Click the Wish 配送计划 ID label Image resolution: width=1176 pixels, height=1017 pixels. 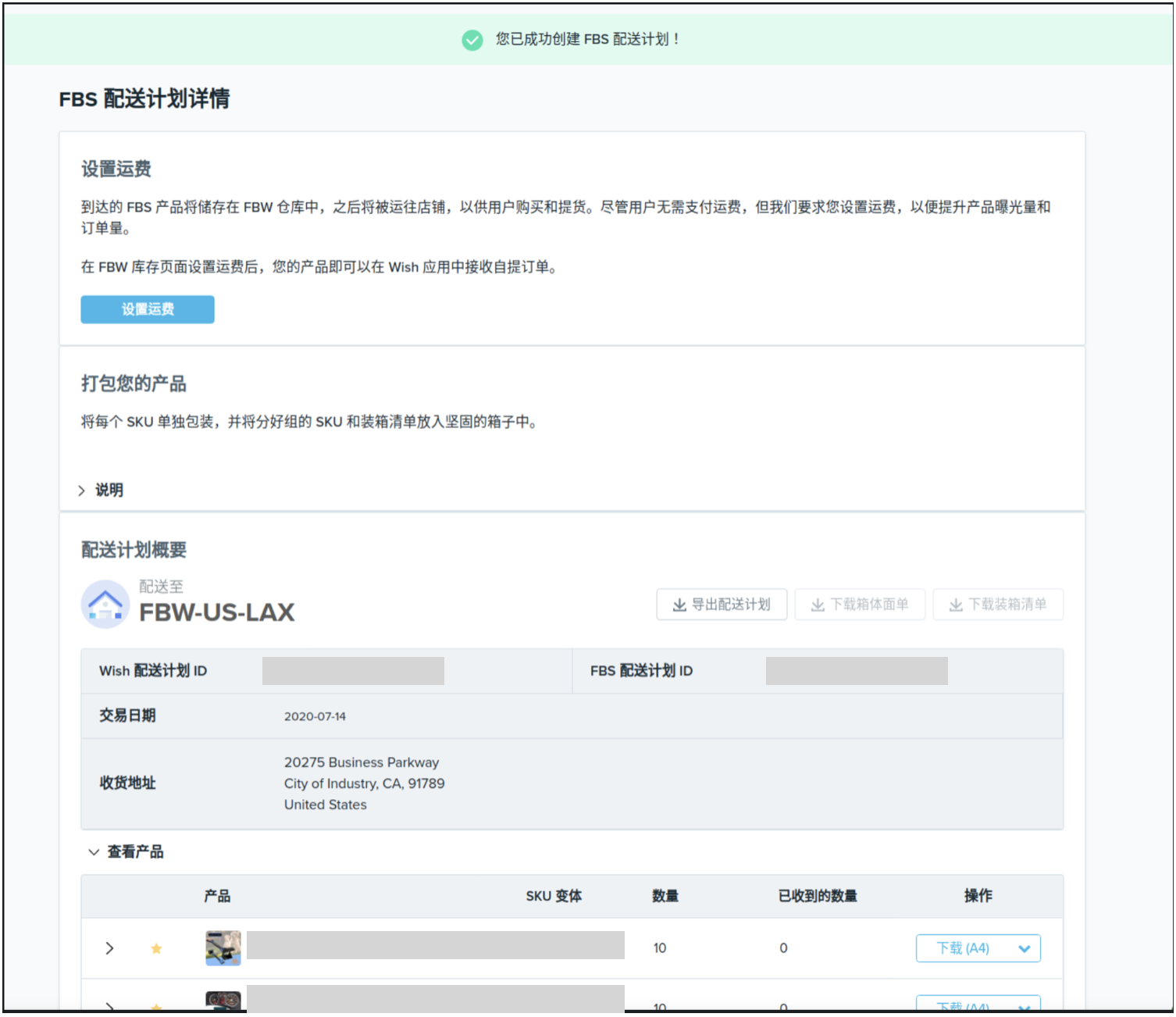(153, 671)
